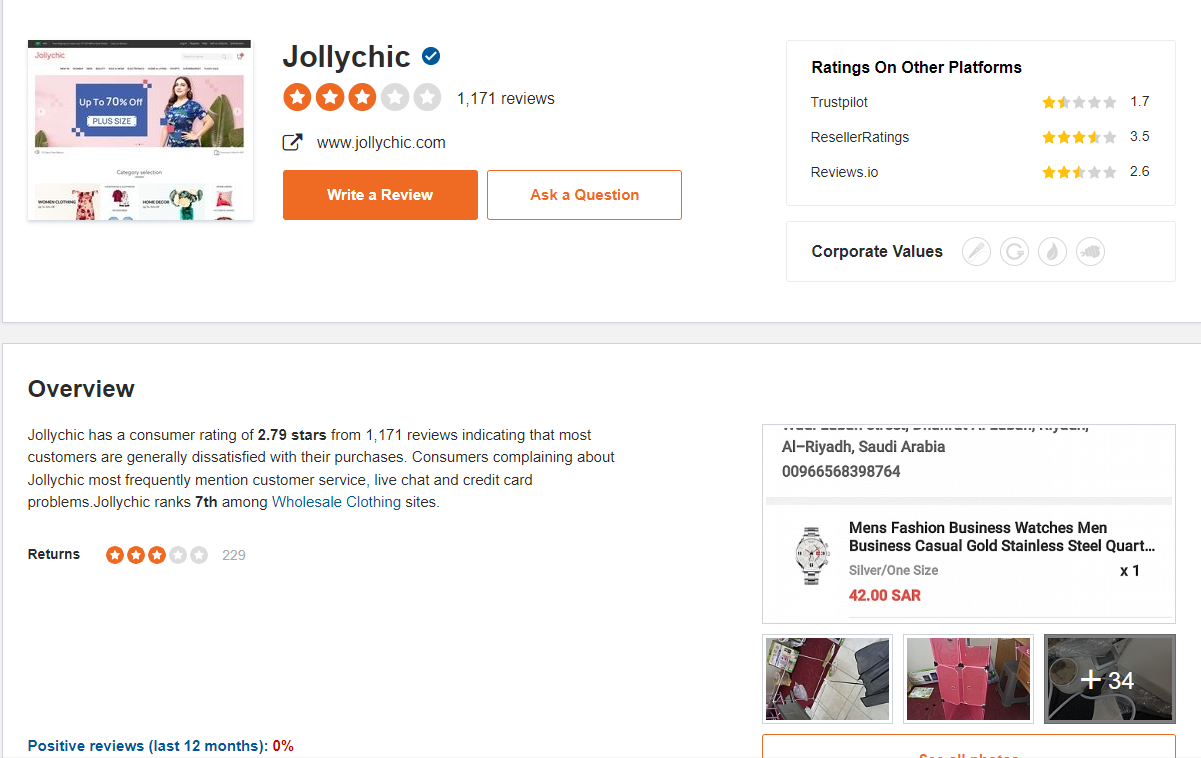Click the leaf eco-friendly corporate value icon
This screenshot has height=758, width=1201.
pos(1052,252)
